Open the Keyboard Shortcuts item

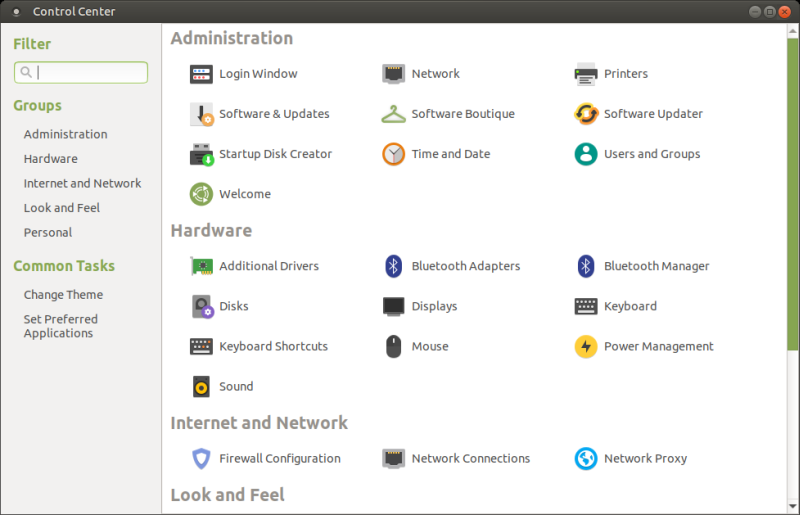click(x=273, y=346)
